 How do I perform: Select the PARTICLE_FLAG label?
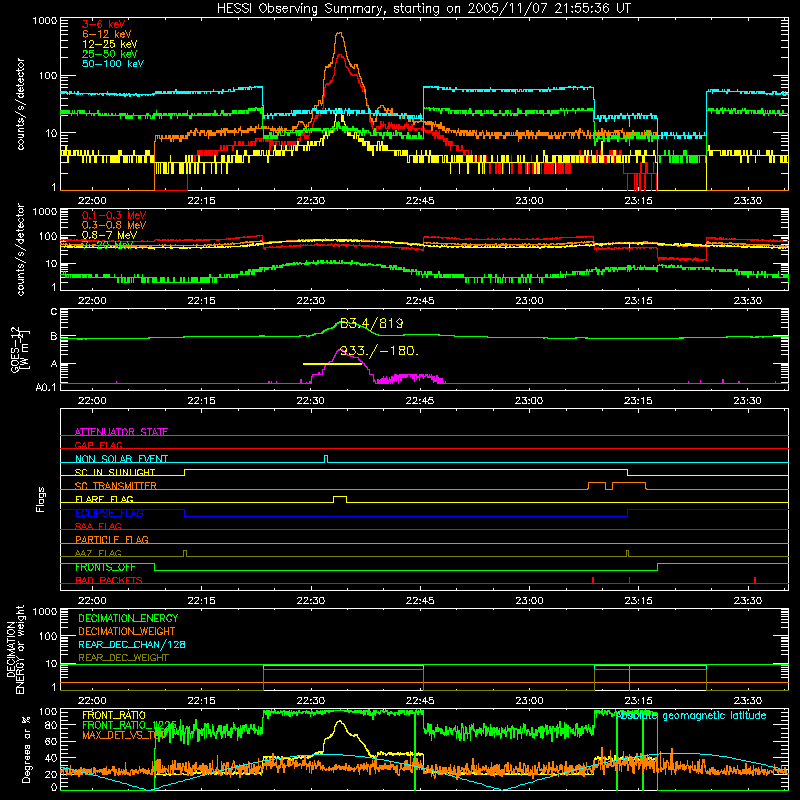(112, 539)
